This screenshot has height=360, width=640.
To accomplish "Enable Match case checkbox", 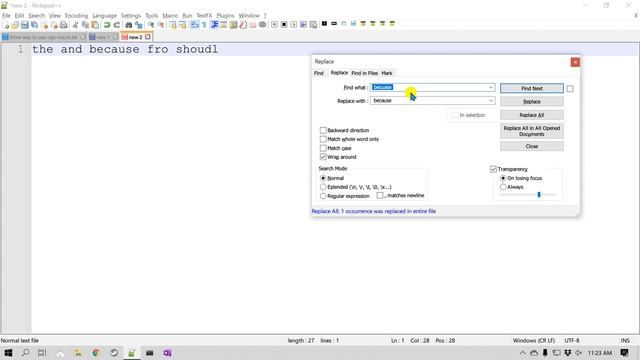I will point(323,148).
